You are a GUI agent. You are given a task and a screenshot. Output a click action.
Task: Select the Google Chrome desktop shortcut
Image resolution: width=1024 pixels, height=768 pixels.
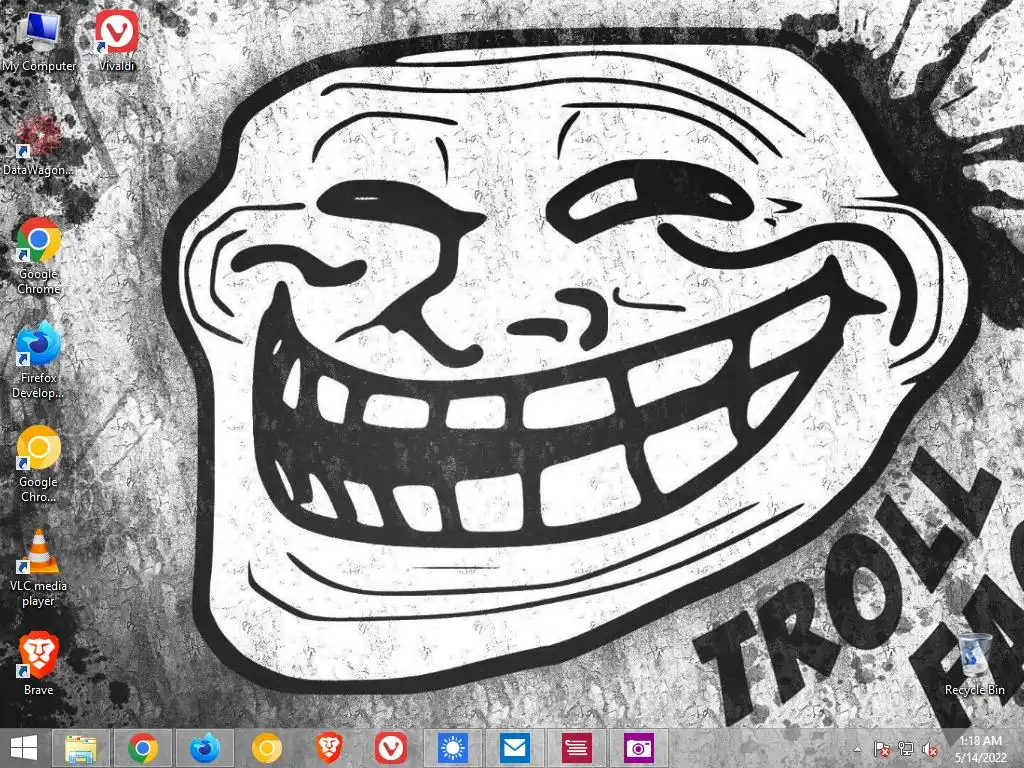pyautogui.click(x=39, y=257)
